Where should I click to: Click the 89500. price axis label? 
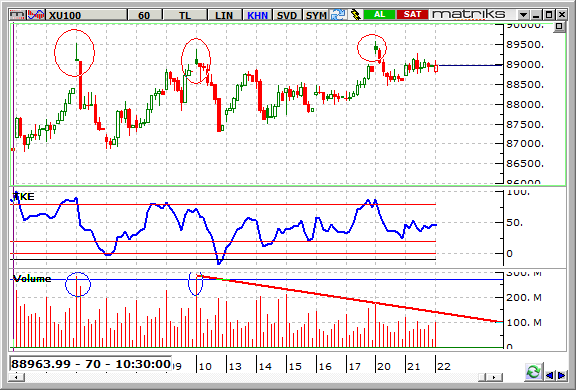[525, 44]
